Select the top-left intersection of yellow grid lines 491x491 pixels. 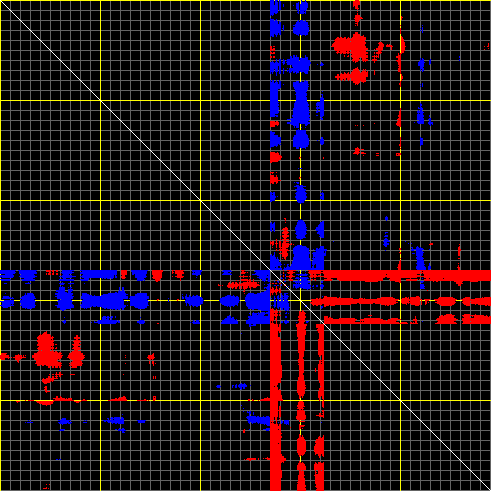click(100, 100)
